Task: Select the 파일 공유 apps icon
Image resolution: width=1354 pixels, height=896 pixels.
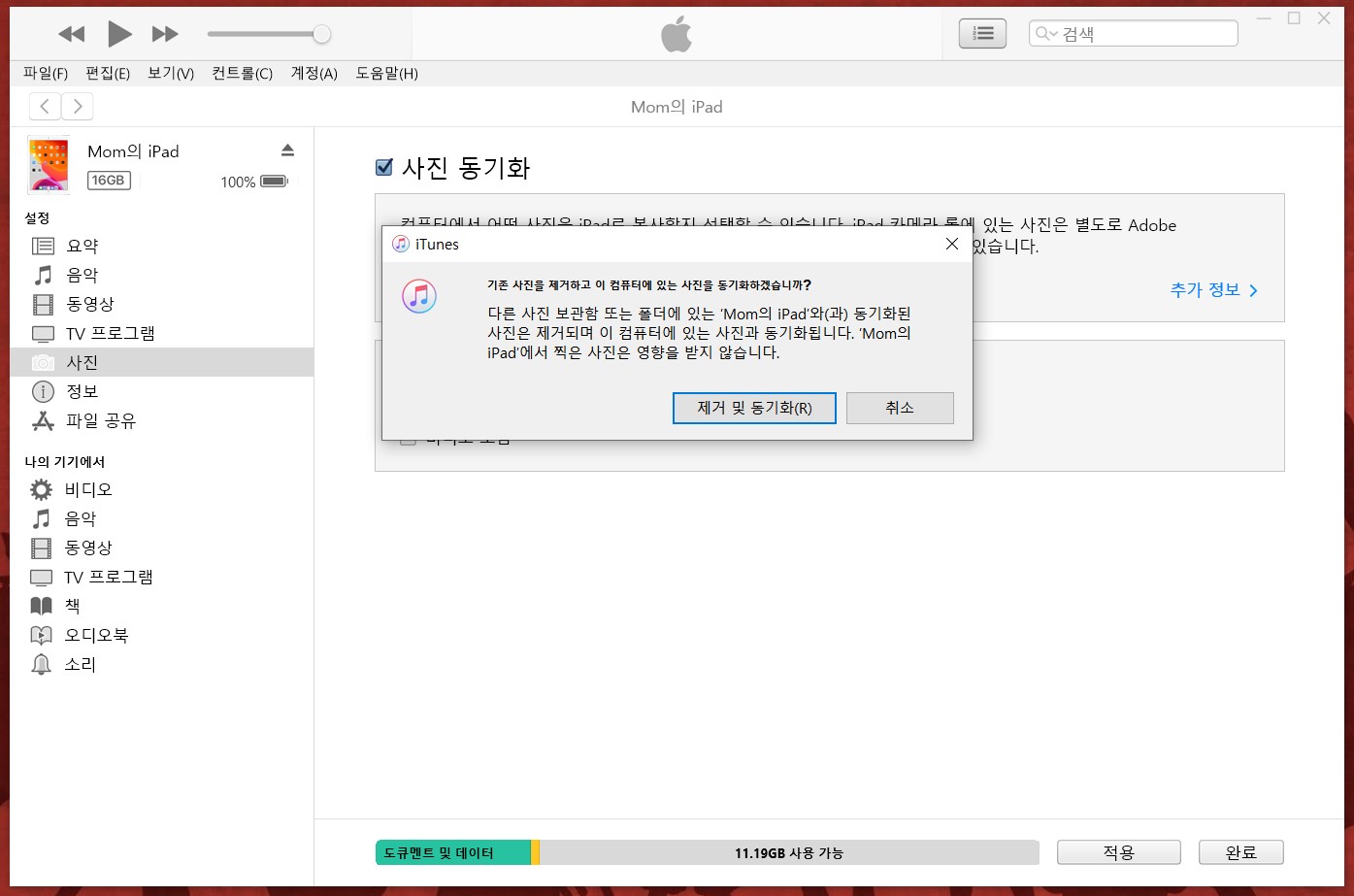Action: click(x=43, y=420)
